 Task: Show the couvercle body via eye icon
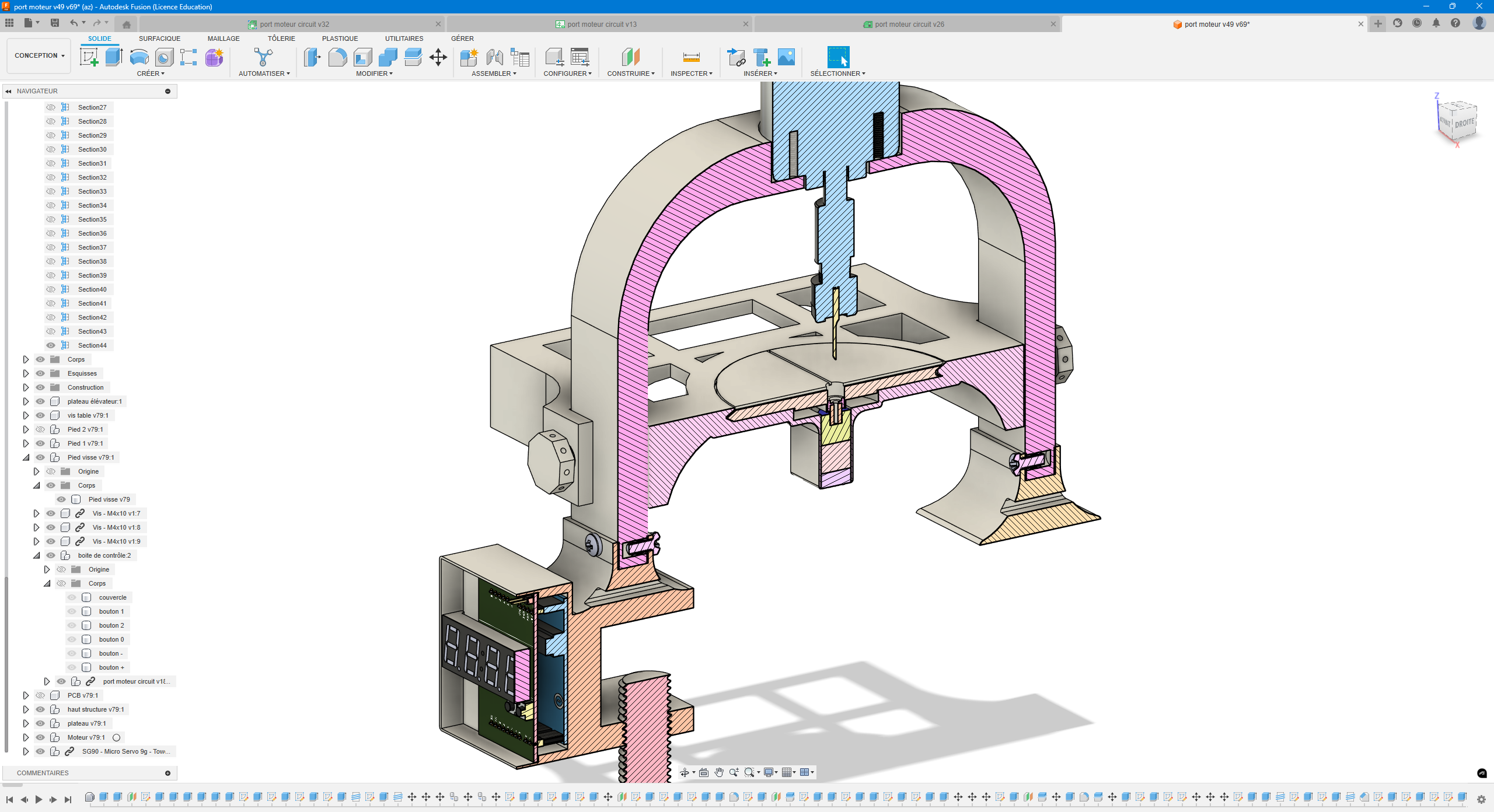(x=72, y=597)
